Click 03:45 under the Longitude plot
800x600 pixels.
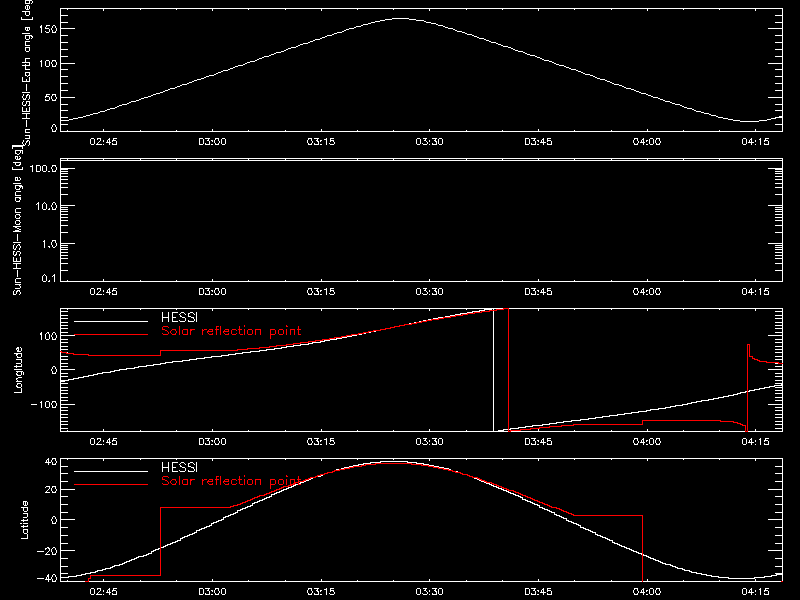click(x=538, y=442)
